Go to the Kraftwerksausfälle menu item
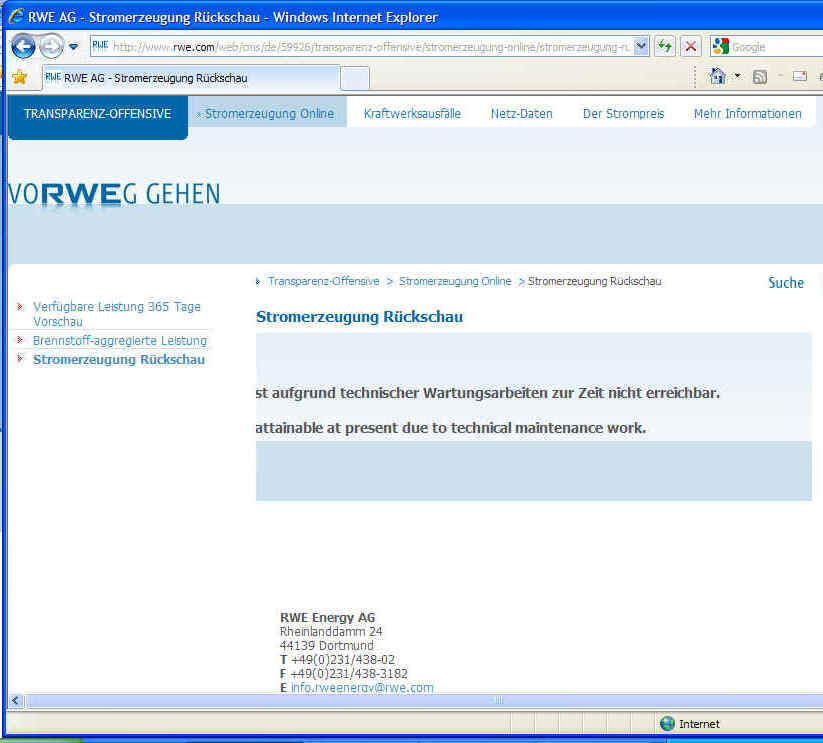 click(x=412, y=113)
